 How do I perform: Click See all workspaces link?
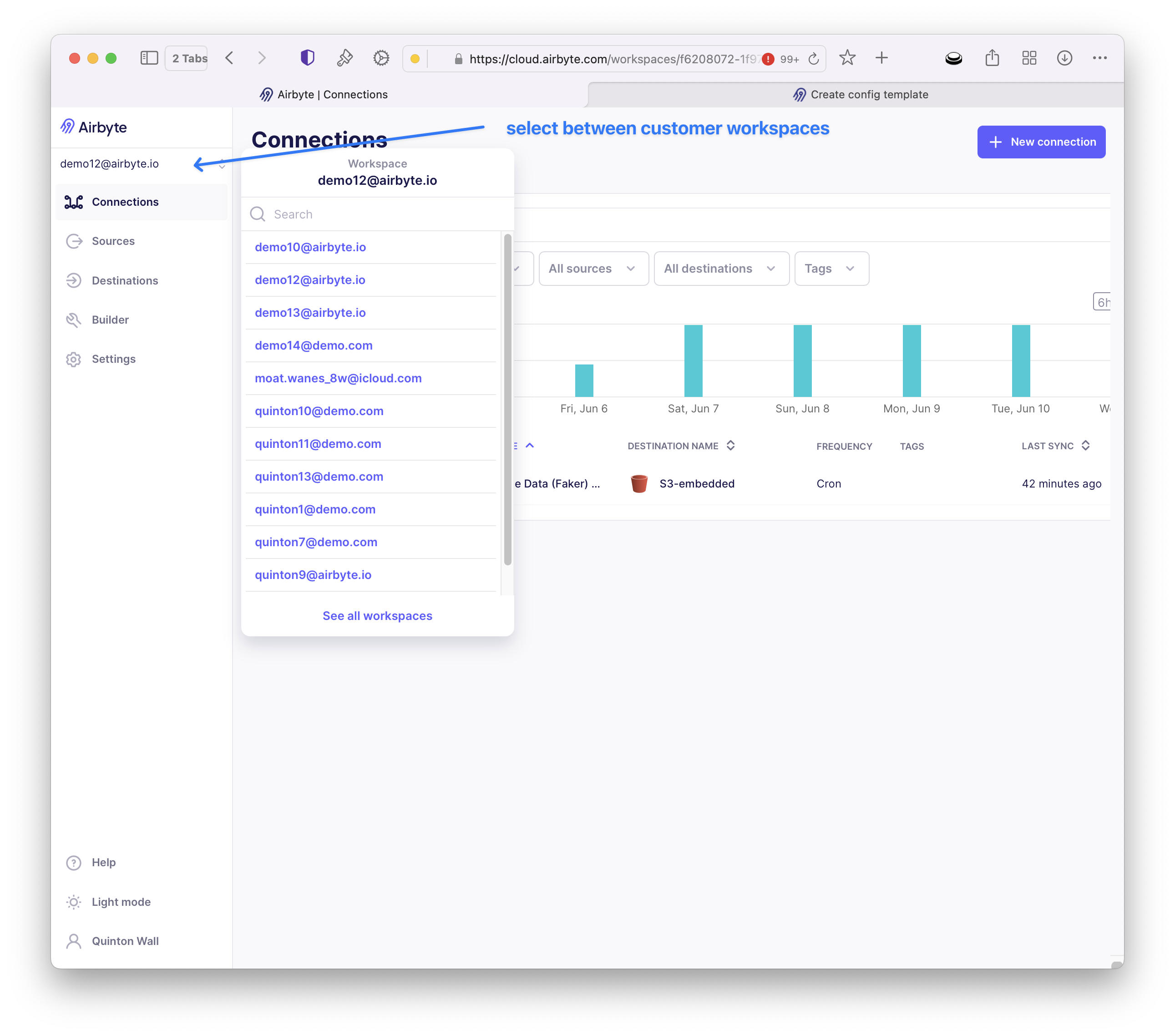point(377,616)
